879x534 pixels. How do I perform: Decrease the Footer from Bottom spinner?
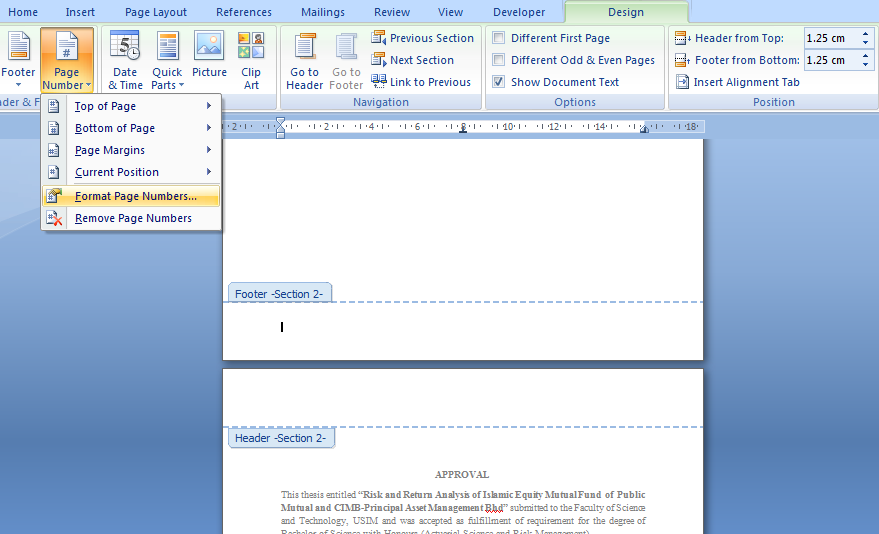(x=866, y=64)
